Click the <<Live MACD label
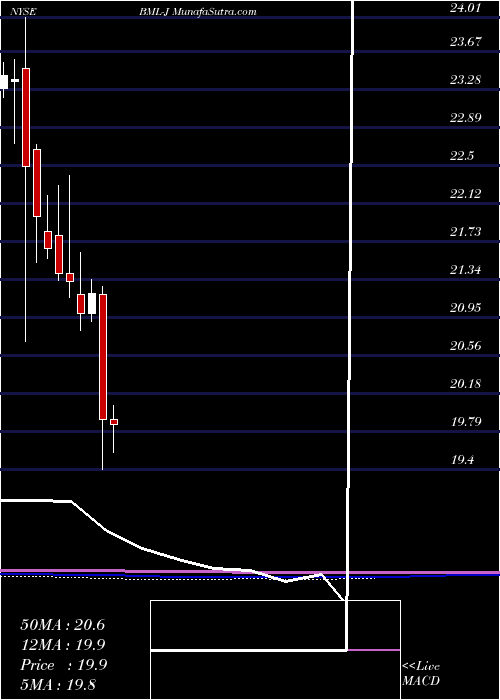The height and width of the screenshot is (700, 500). (421, 674)
